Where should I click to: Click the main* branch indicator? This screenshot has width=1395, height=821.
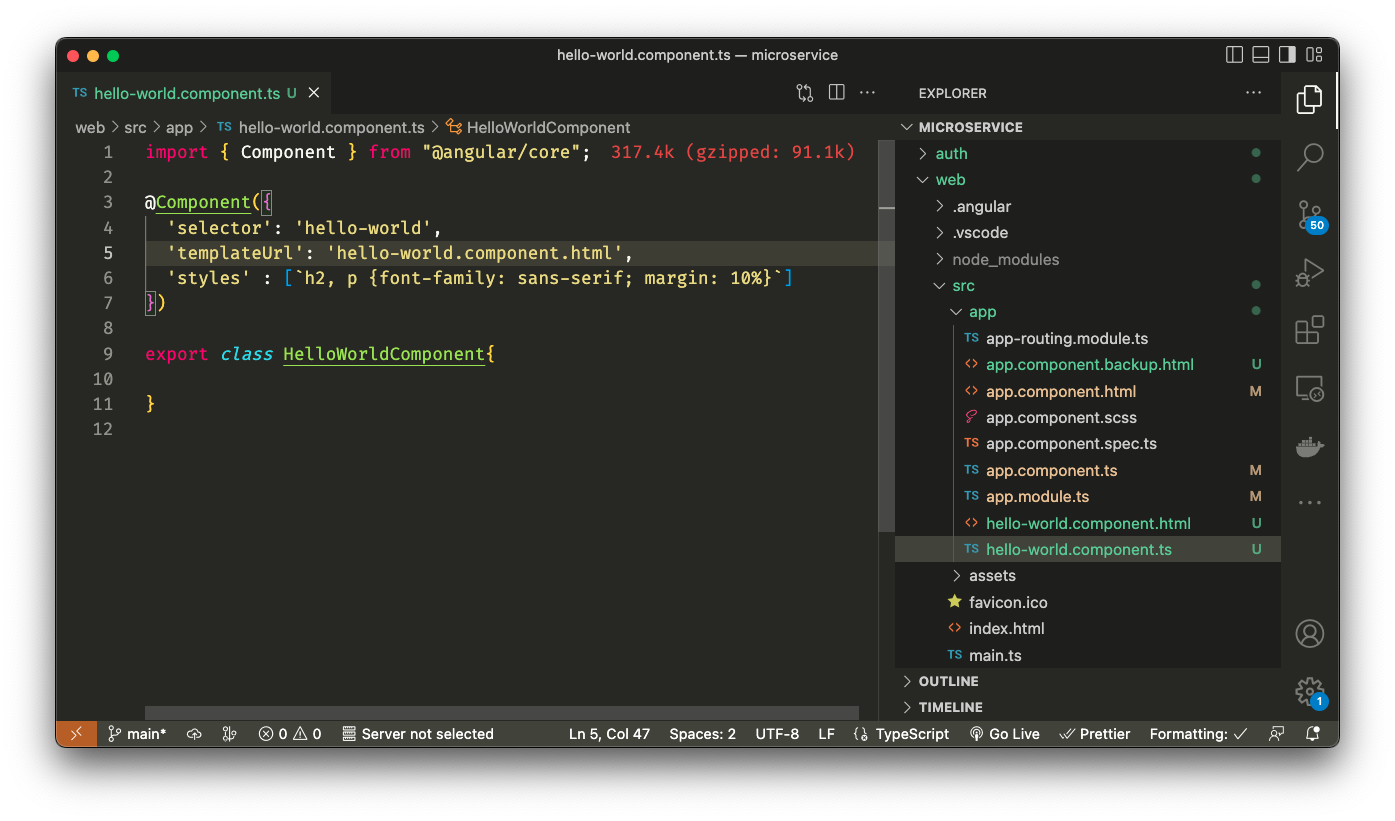click(137, 734)
